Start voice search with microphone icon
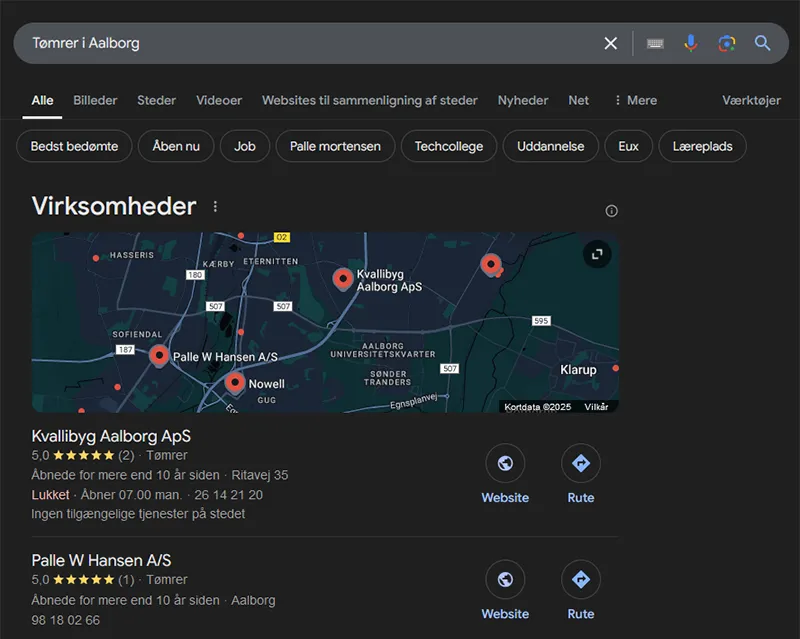 click(691, 43)
